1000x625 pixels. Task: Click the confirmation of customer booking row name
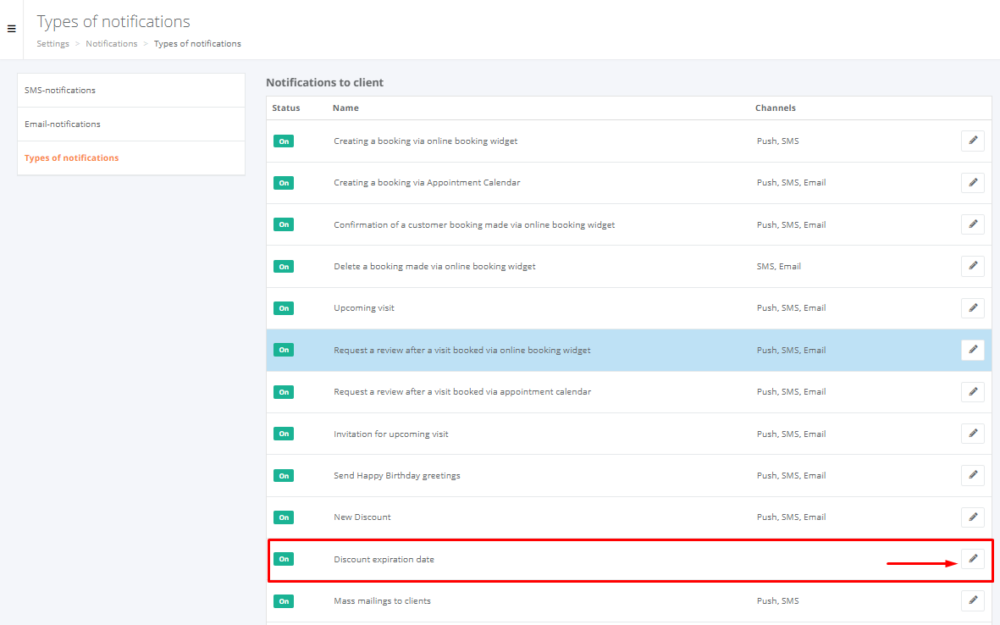pos(474,225)
